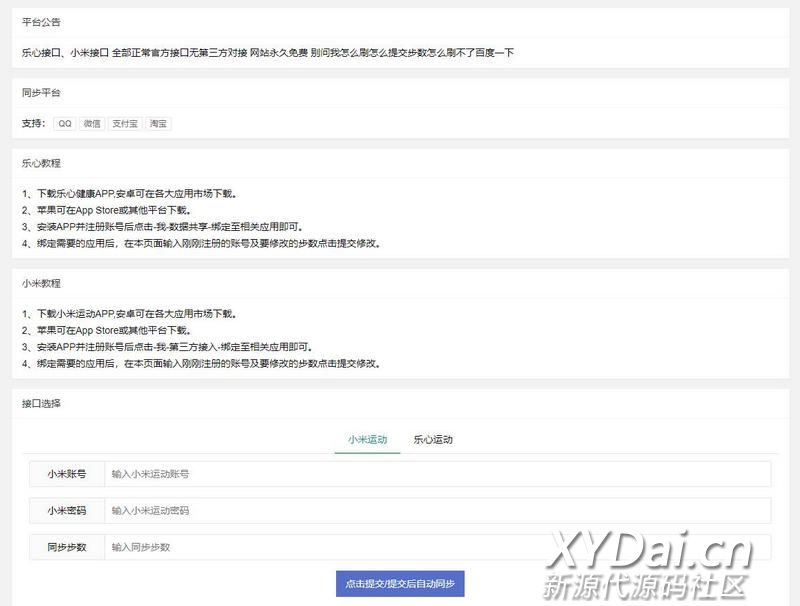Select the 支付宝 platform tag
The height and width of the screenshot is (606, 800).
(x=125, y=124)
